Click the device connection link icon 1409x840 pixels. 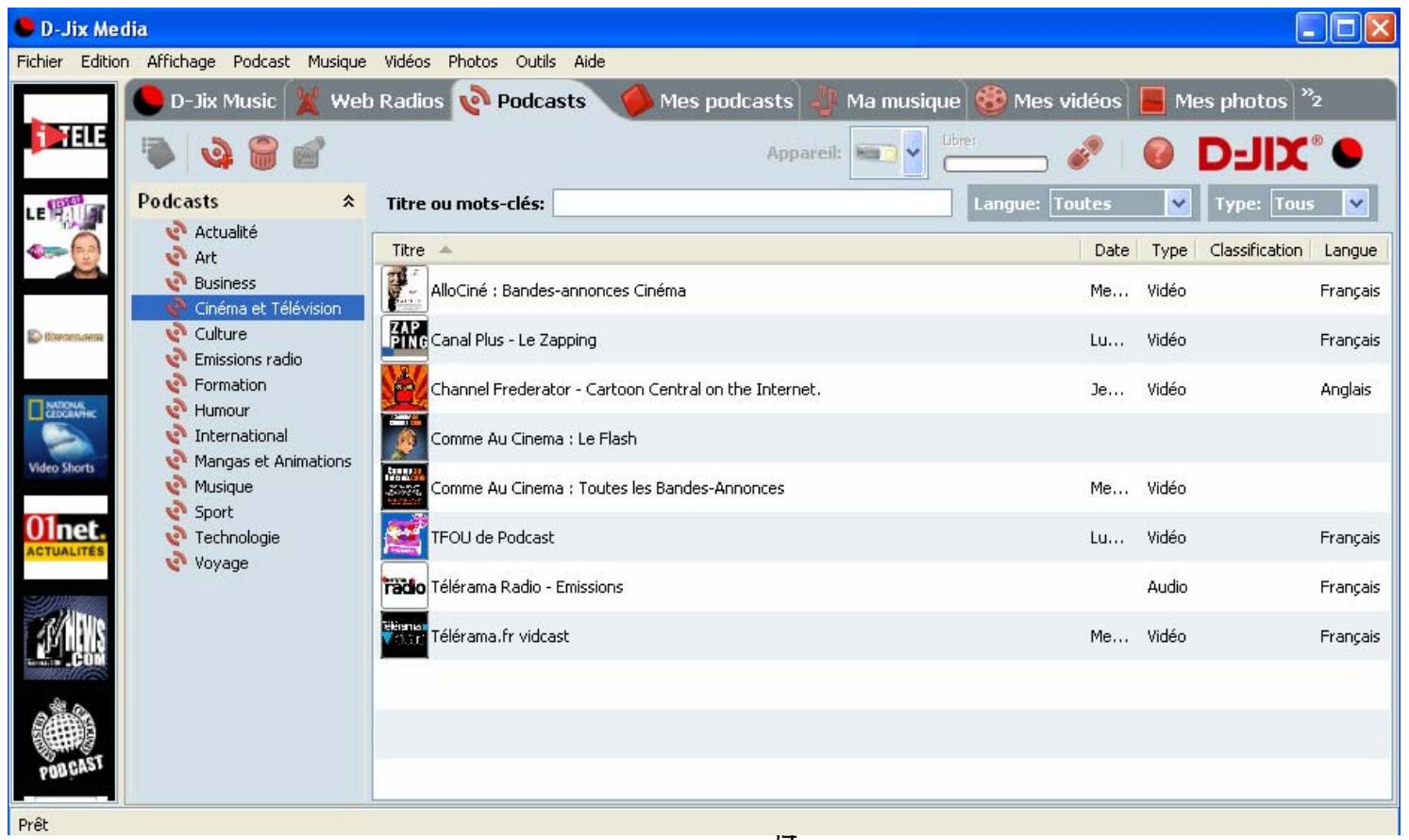(x=1084, y=153)
